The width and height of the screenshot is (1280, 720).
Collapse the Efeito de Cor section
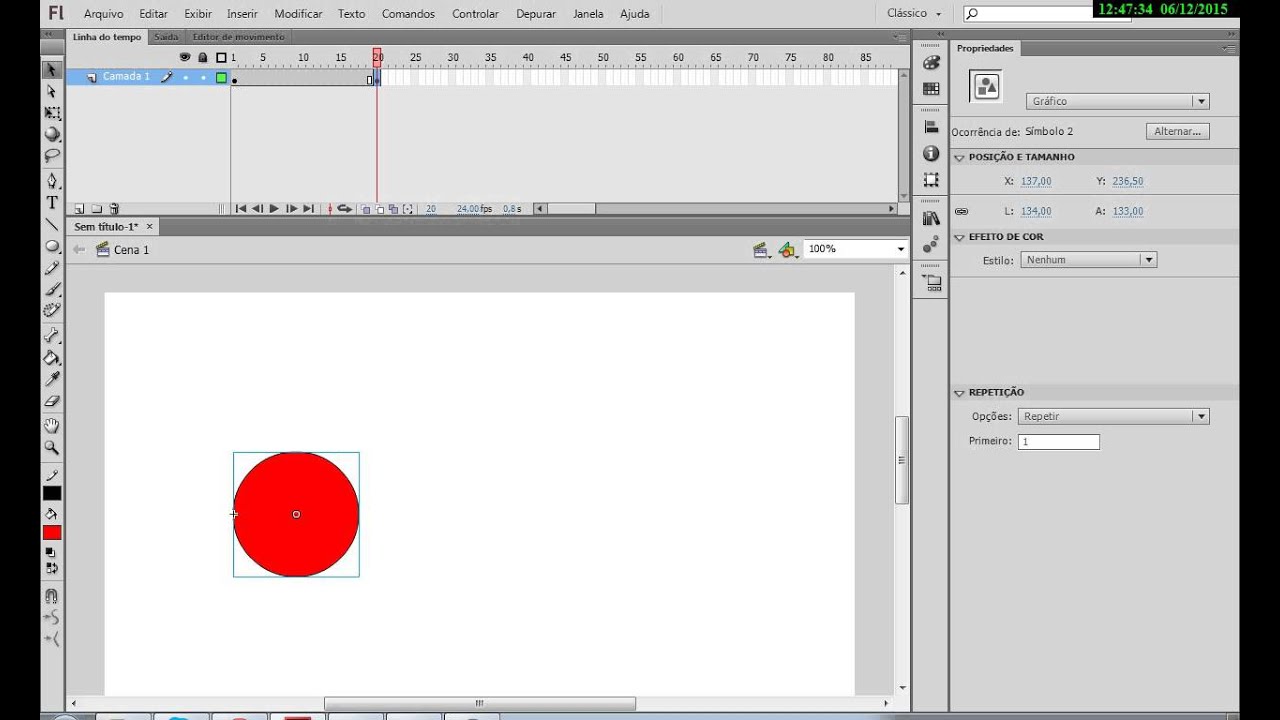click(960, 237)
